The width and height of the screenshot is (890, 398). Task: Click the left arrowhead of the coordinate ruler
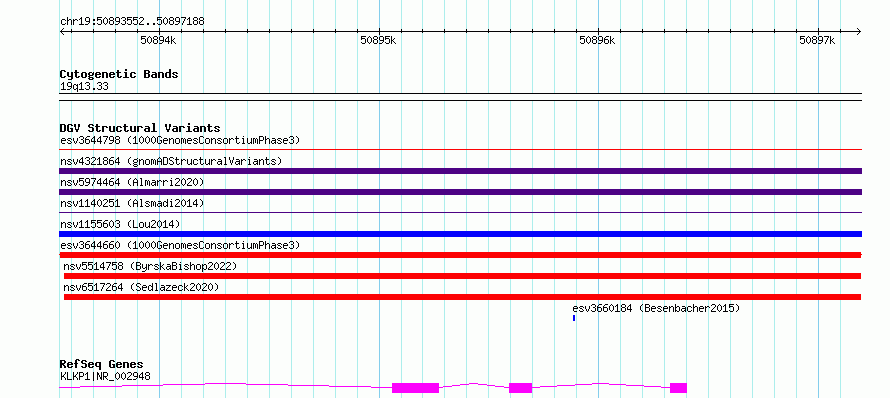pos(62,32)
